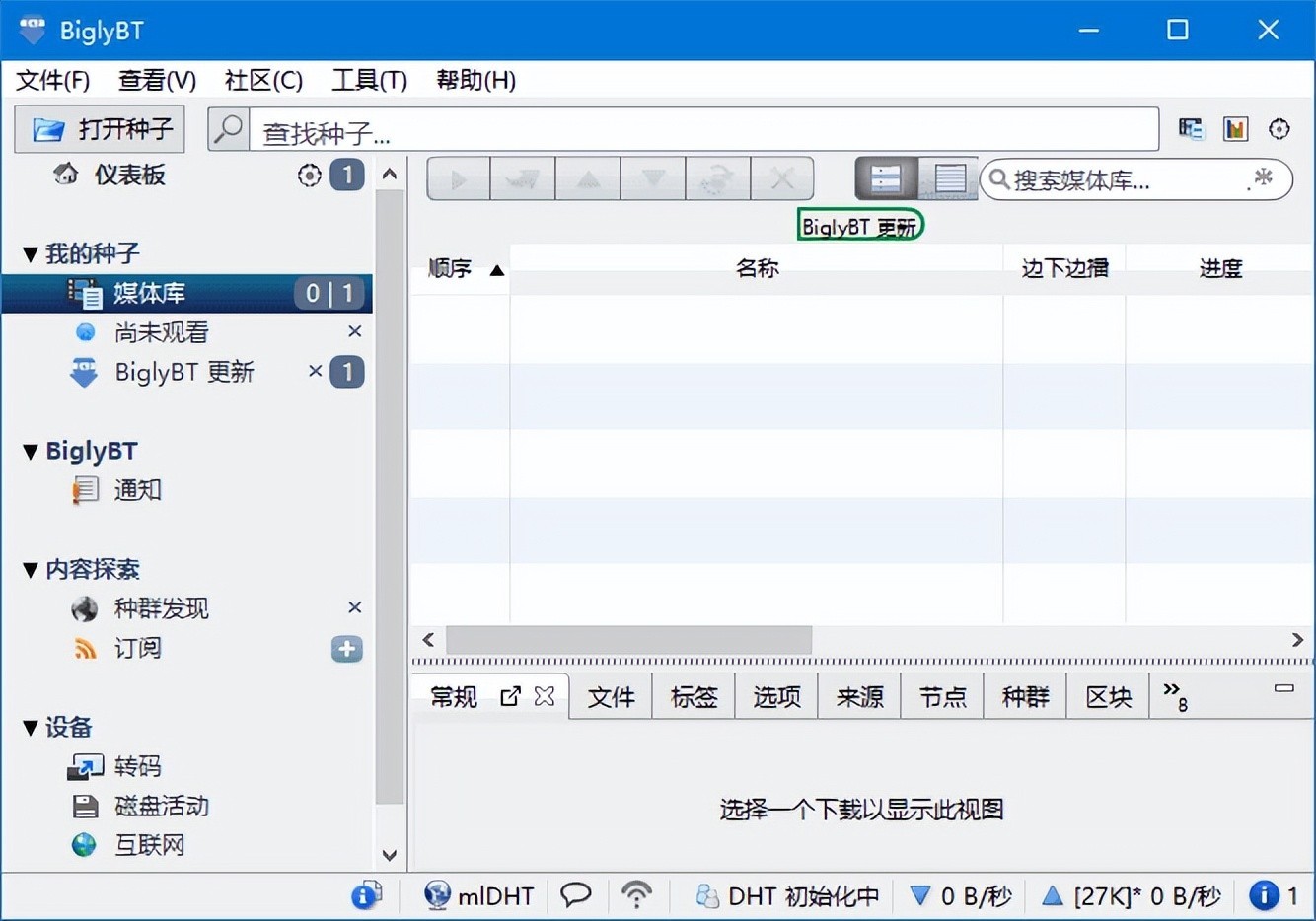Switch to the 文件 tab
This screenshot has height=921, width=1316.
point(612,697)
